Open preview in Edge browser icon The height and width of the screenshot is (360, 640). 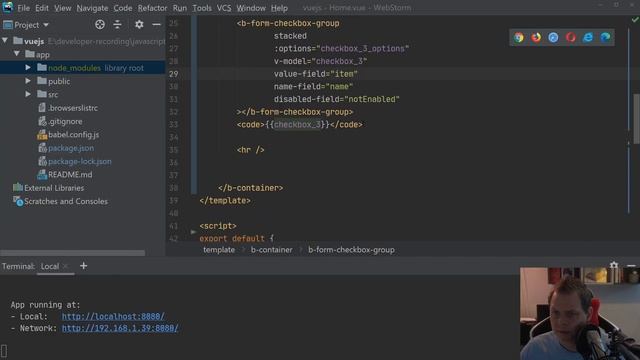(605, 38)
